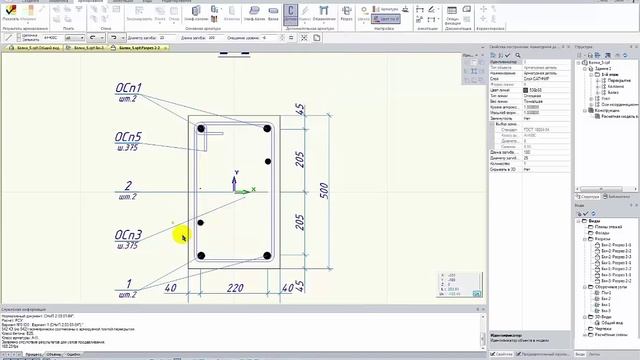Click the categorized sort icon in properties panel
This screenshot has width=640, height=360.
coord(493,55)
